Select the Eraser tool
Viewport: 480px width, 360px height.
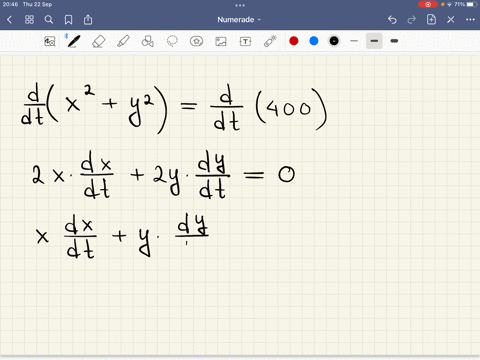(98, 41)
